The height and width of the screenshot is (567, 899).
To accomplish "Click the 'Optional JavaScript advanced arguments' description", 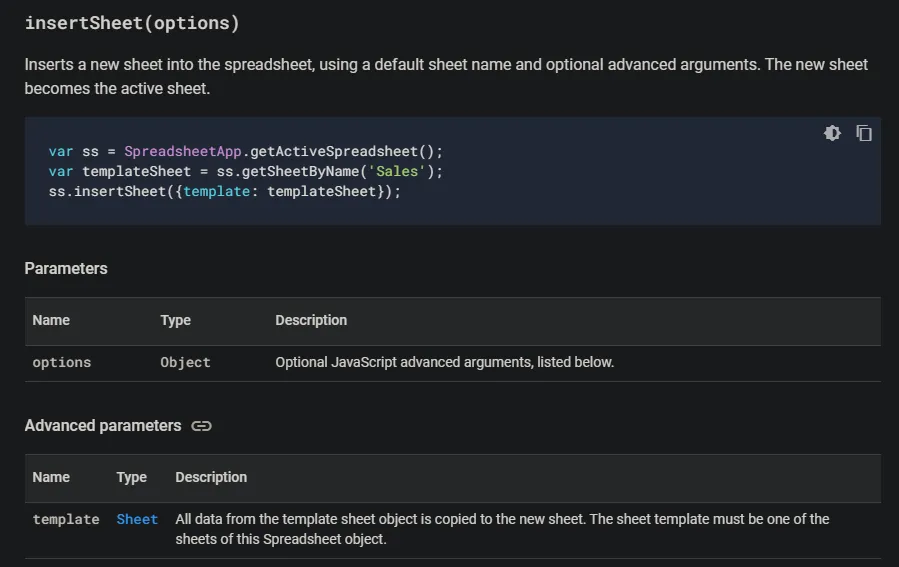I will (x=444, y=362).
